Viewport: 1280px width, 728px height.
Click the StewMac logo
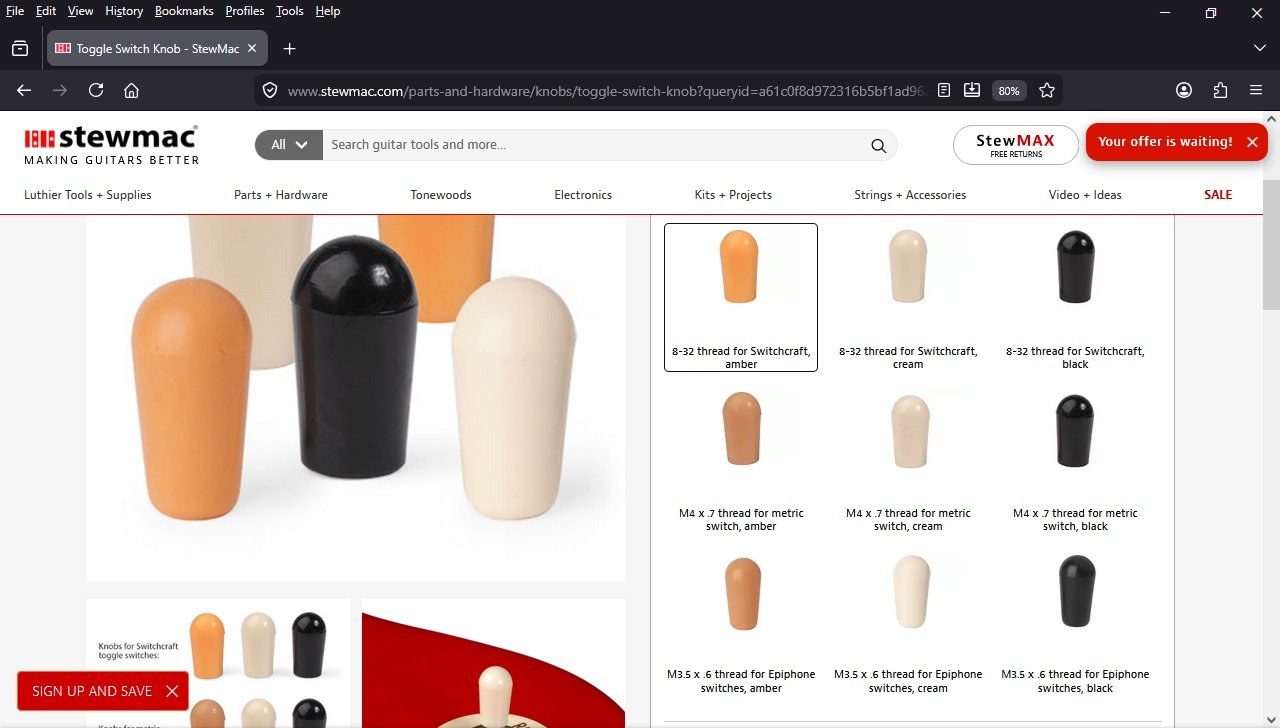point(111,145)
